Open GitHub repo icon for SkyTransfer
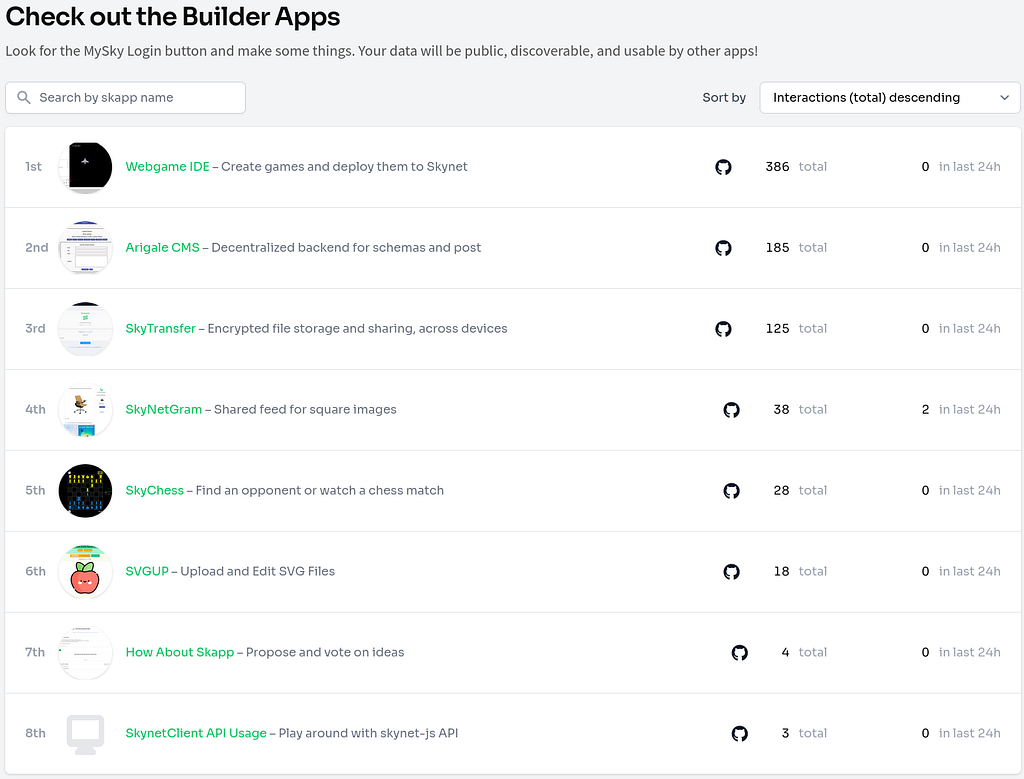 click(x=723, y=329)
